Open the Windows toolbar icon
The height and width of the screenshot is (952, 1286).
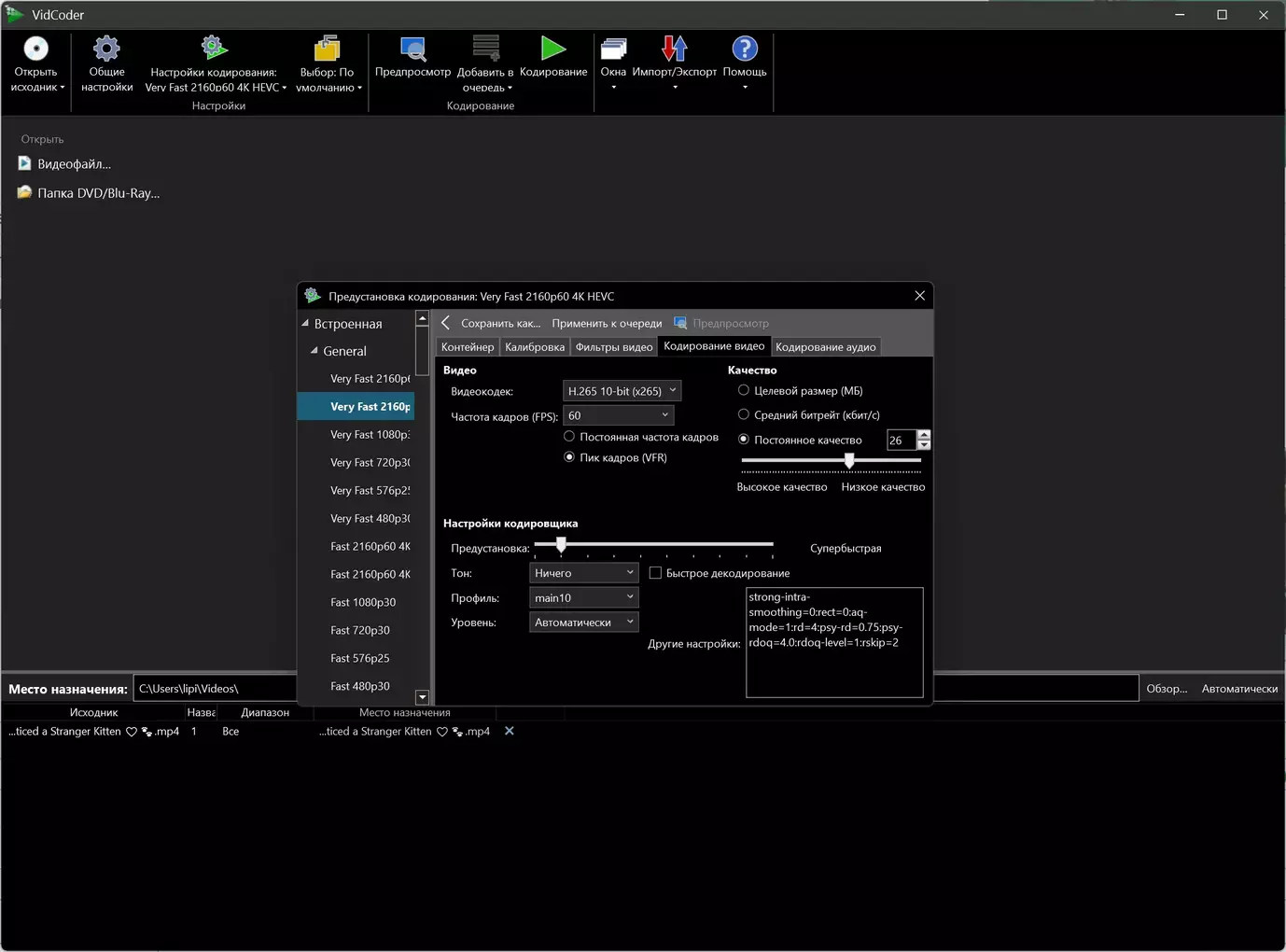coord(613,49)
